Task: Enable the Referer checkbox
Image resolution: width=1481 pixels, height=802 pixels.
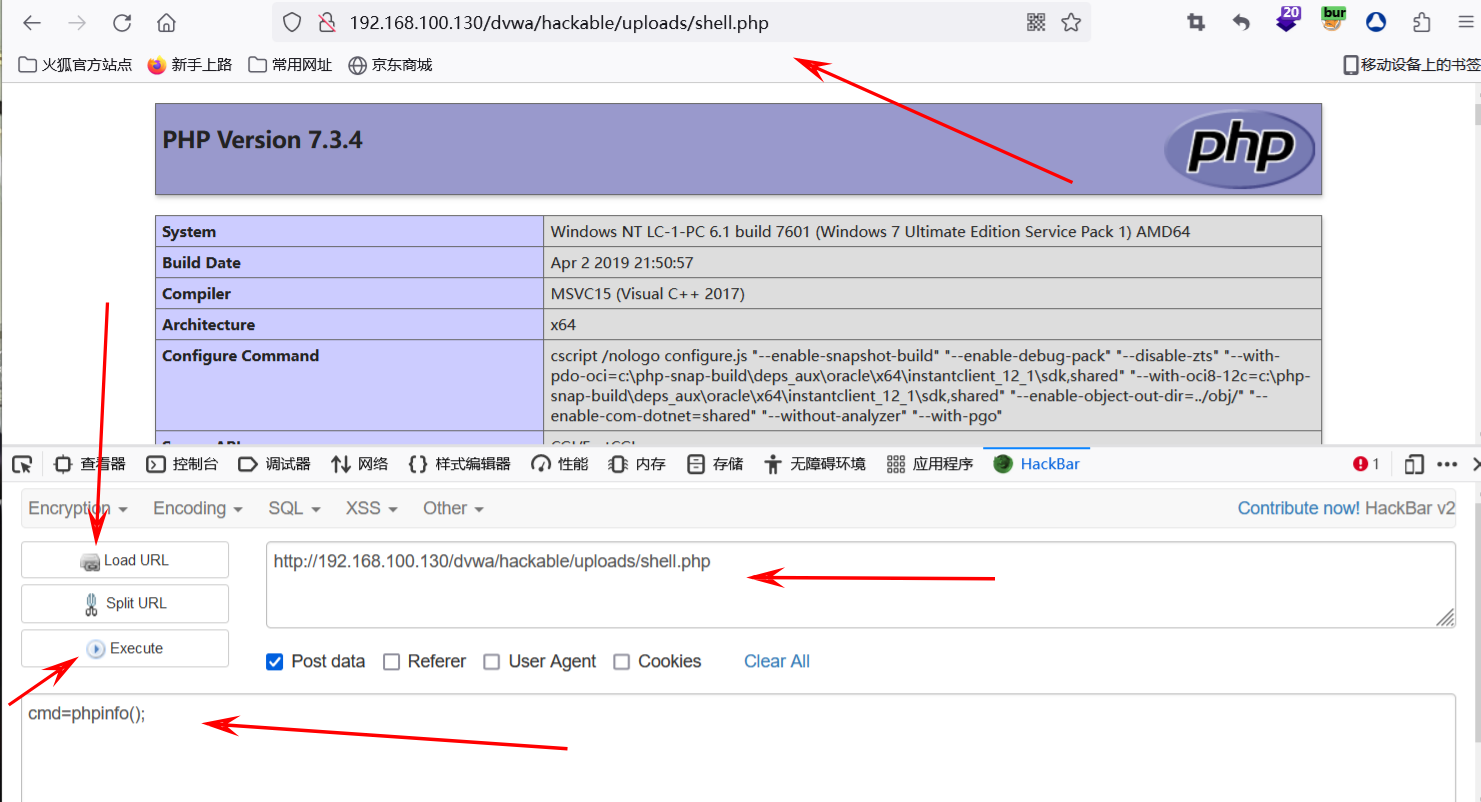Action: (x=392, y=662)
